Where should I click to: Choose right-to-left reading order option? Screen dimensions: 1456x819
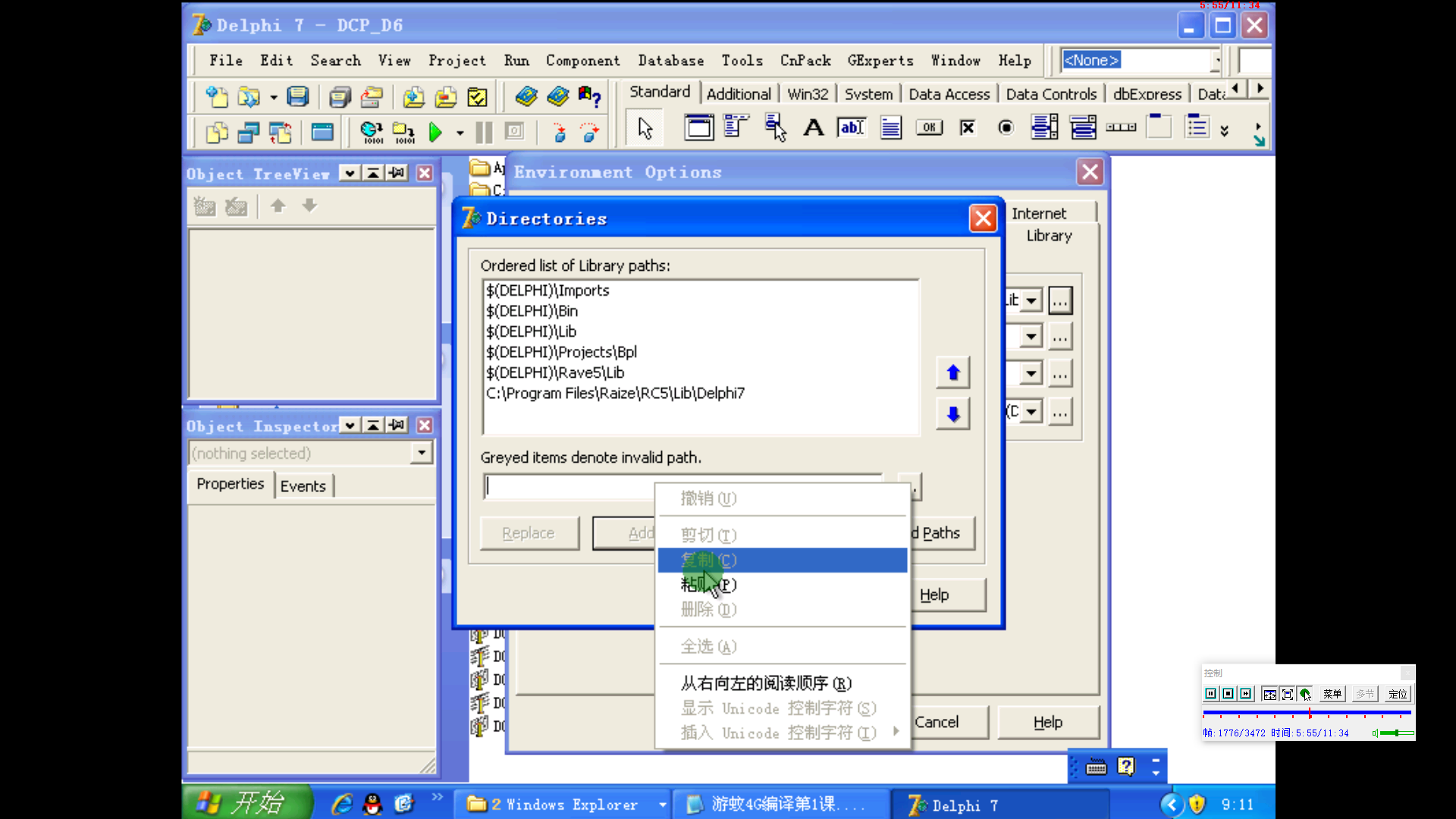pos(783,683)
